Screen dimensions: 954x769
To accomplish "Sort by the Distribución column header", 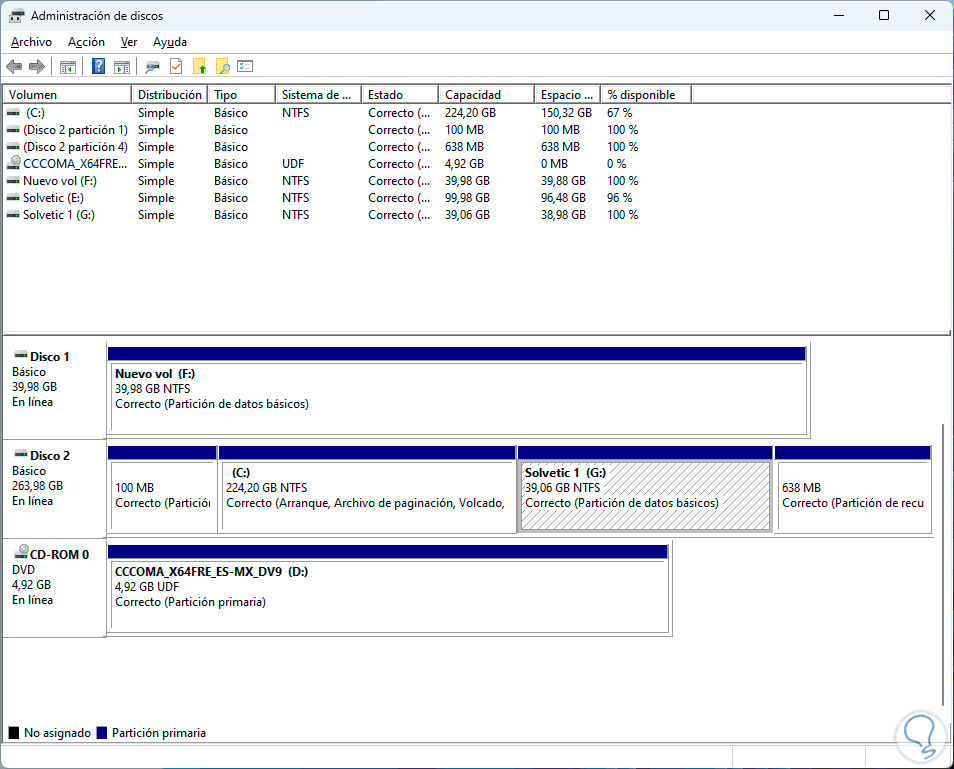I will (x=170, y=94).
